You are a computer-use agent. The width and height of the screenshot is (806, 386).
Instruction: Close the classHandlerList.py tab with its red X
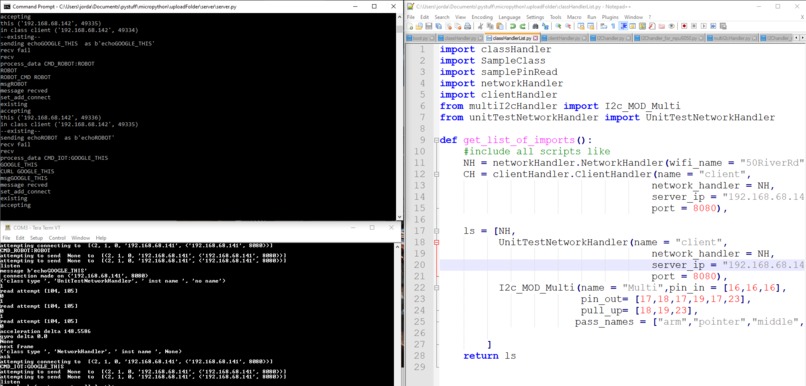tap(536, 38)
